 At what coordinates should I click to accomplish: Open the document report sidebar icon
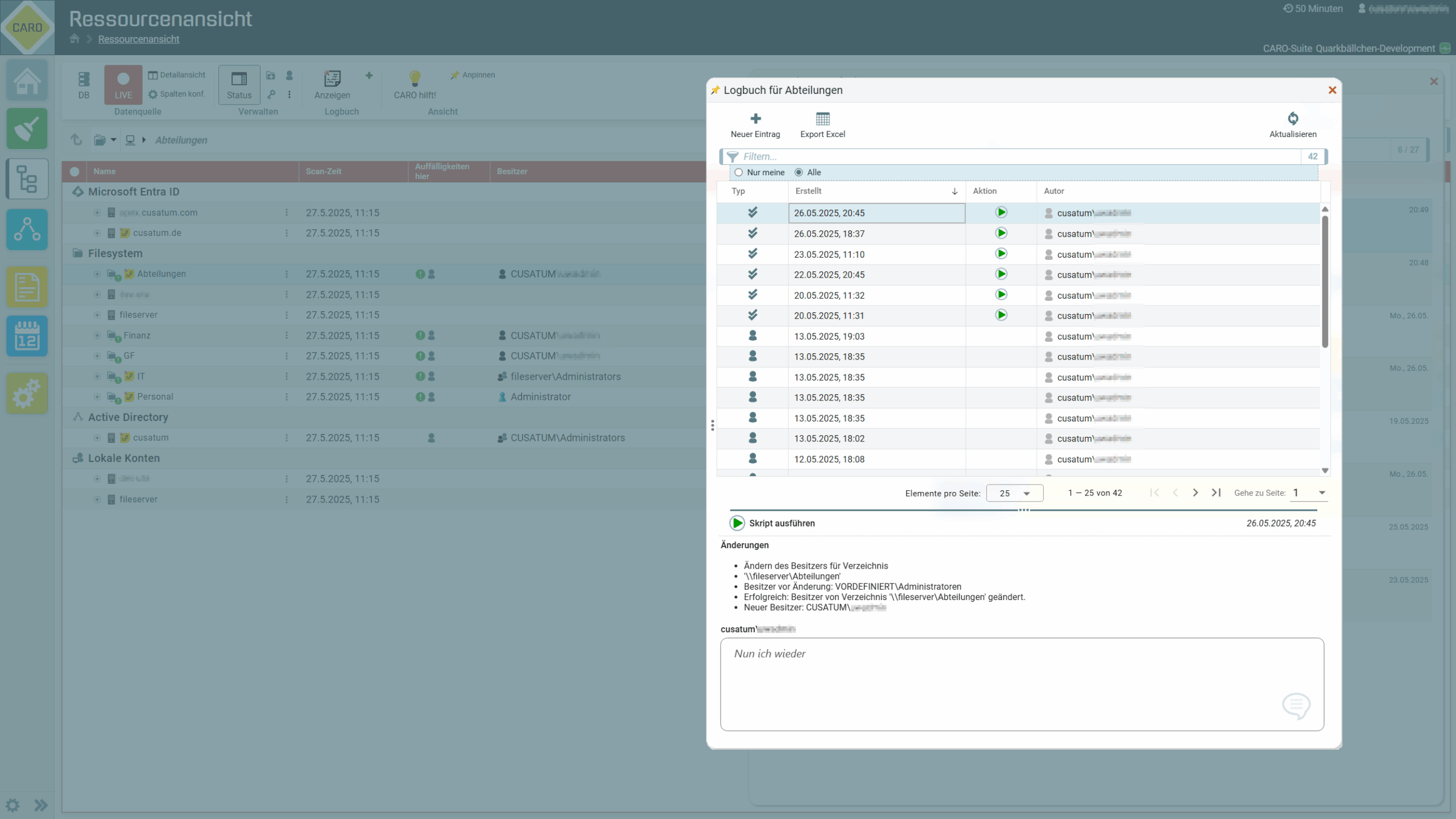coord(27,286)
